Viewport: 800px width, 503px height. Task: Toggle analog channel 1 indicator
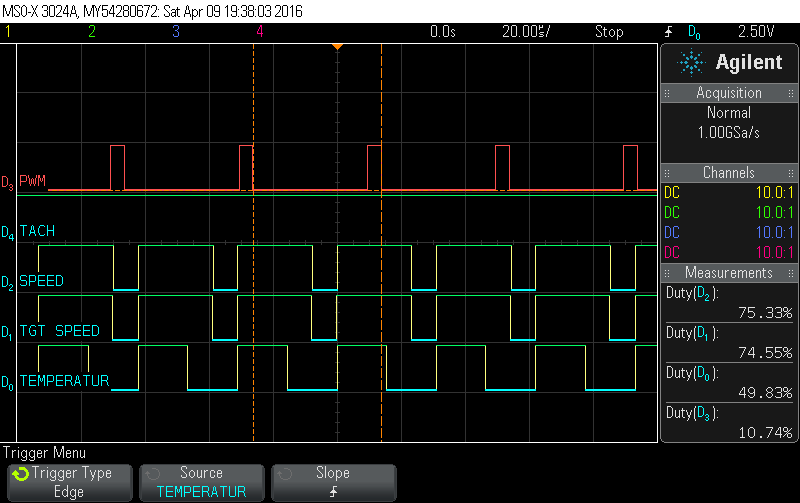click(8, 32)
